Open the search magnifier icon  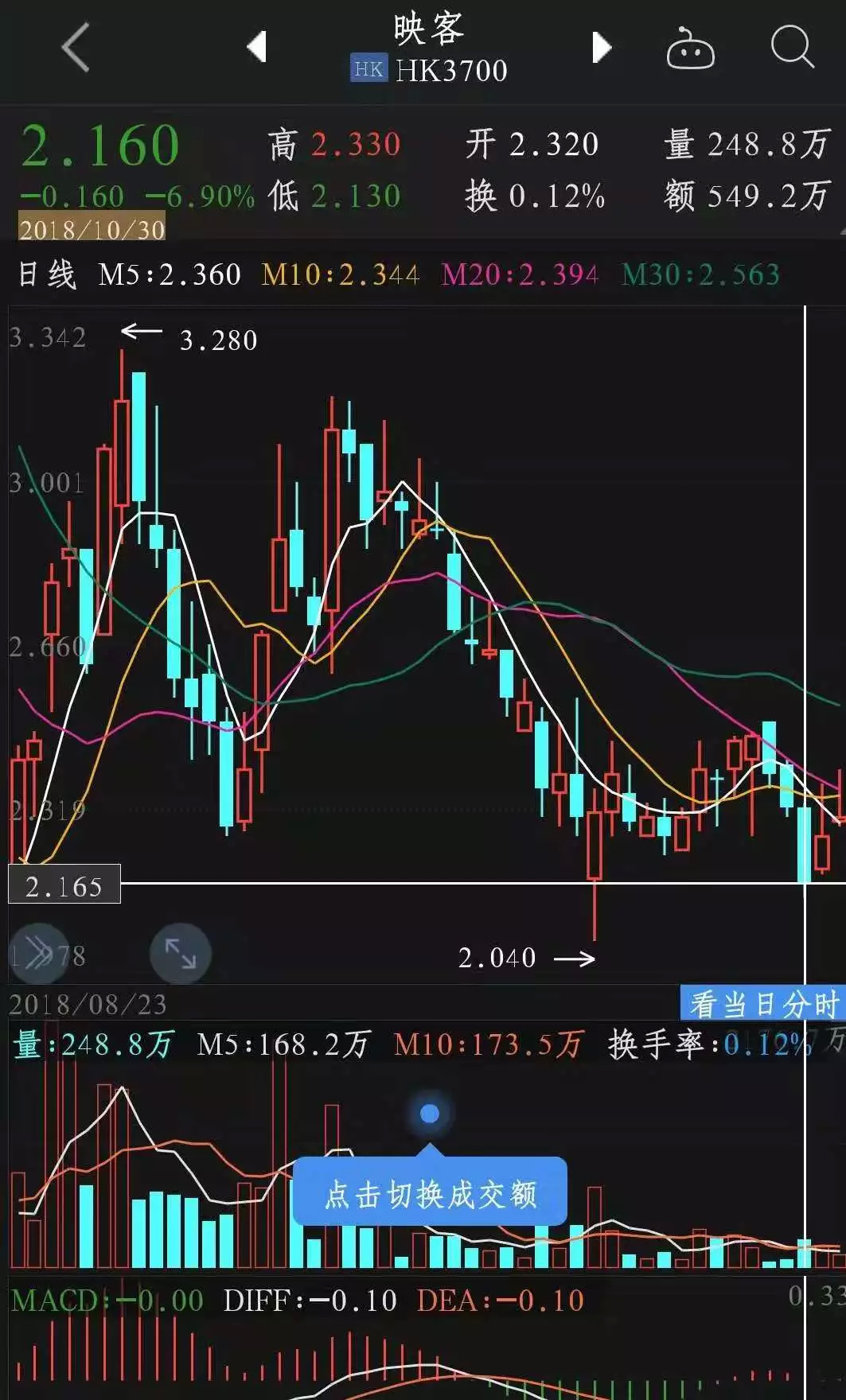coord(793,47)
